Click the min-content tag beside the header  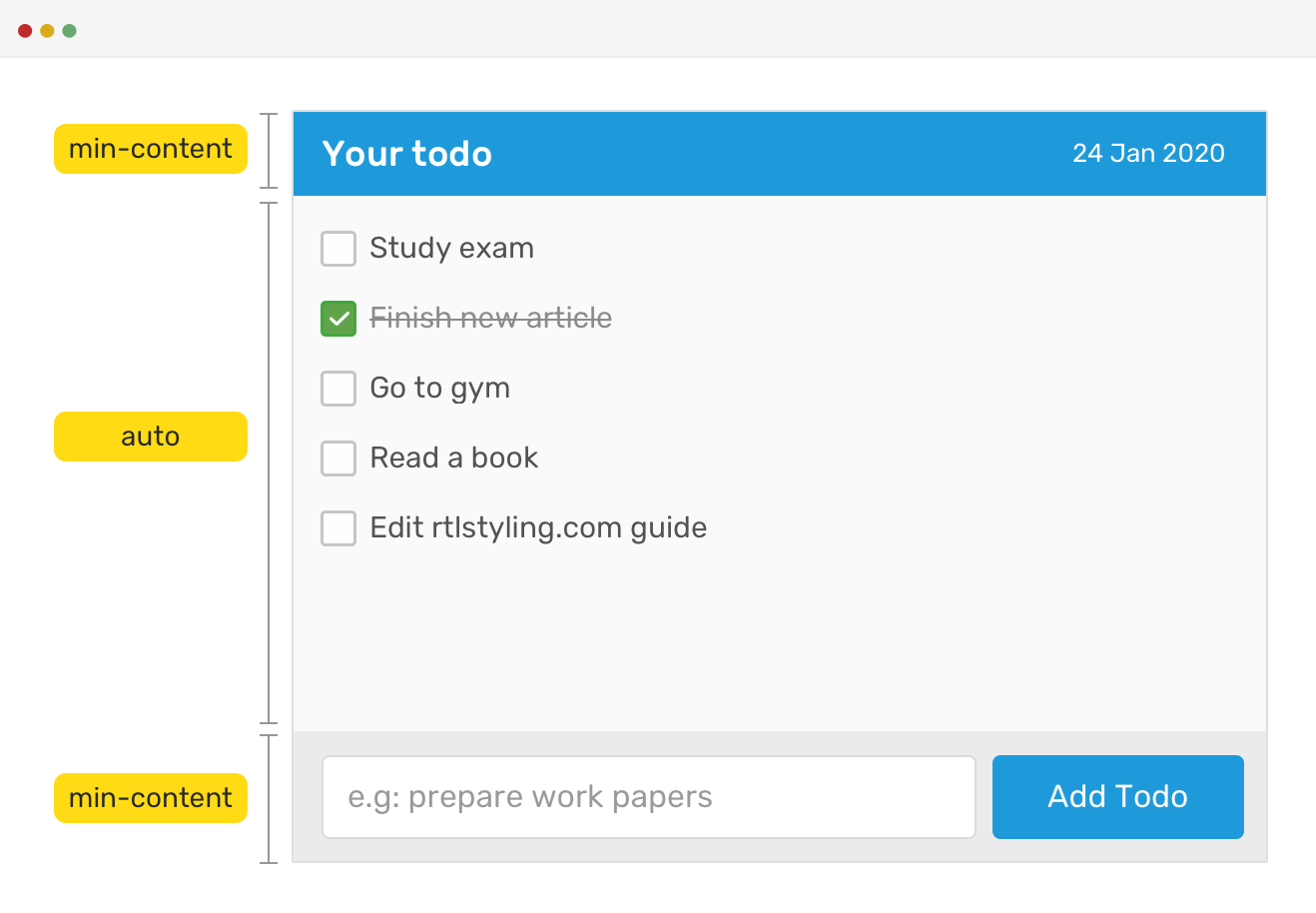pos(151,149)
